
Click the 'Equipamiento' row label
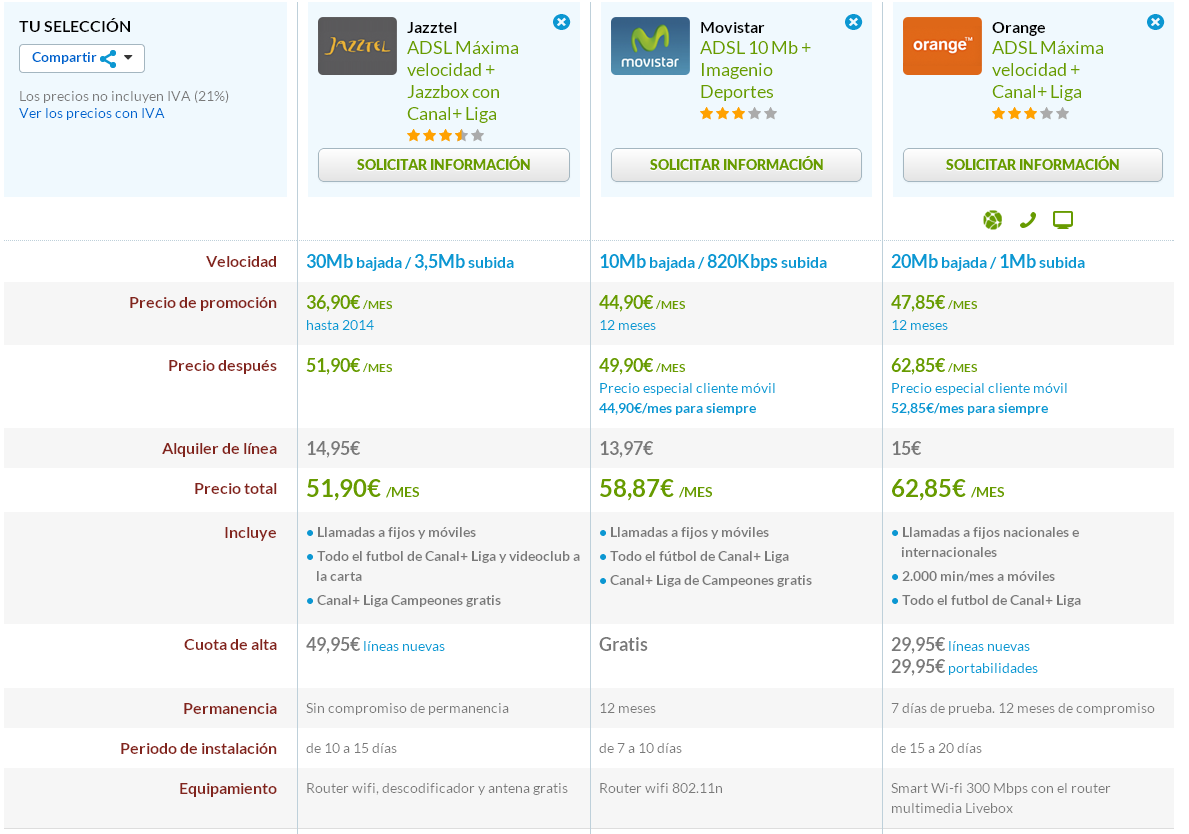click(x=227, y=789)
